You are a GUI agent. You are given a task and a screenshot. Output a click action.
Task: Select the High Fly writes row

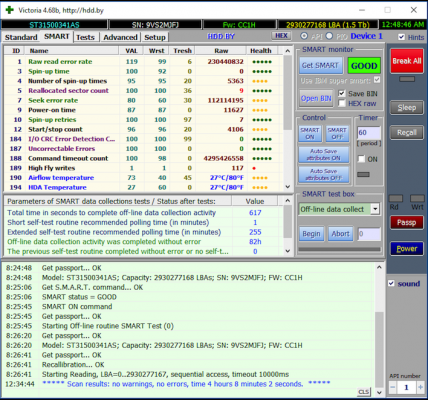tap(143, 168)
